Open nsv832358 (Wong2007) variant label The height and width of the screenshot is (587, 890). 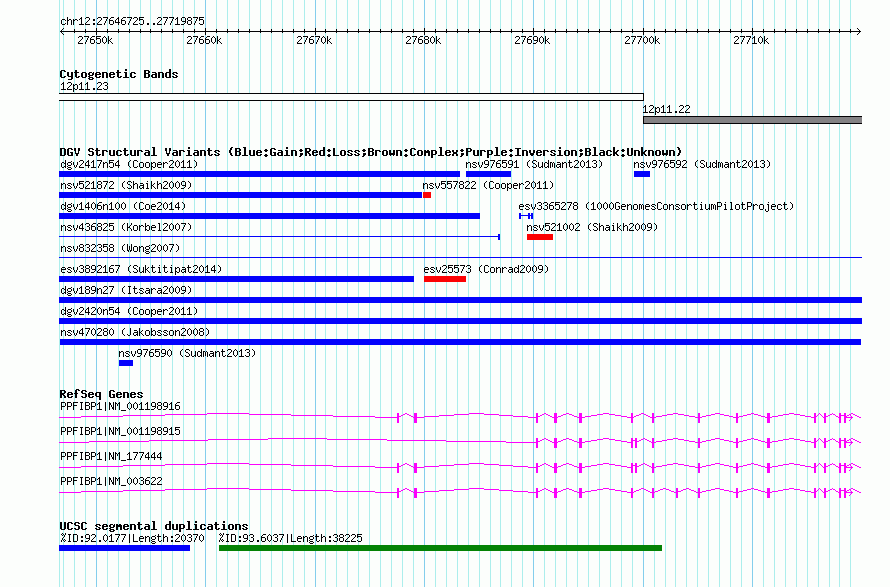[x=120, y=249]
